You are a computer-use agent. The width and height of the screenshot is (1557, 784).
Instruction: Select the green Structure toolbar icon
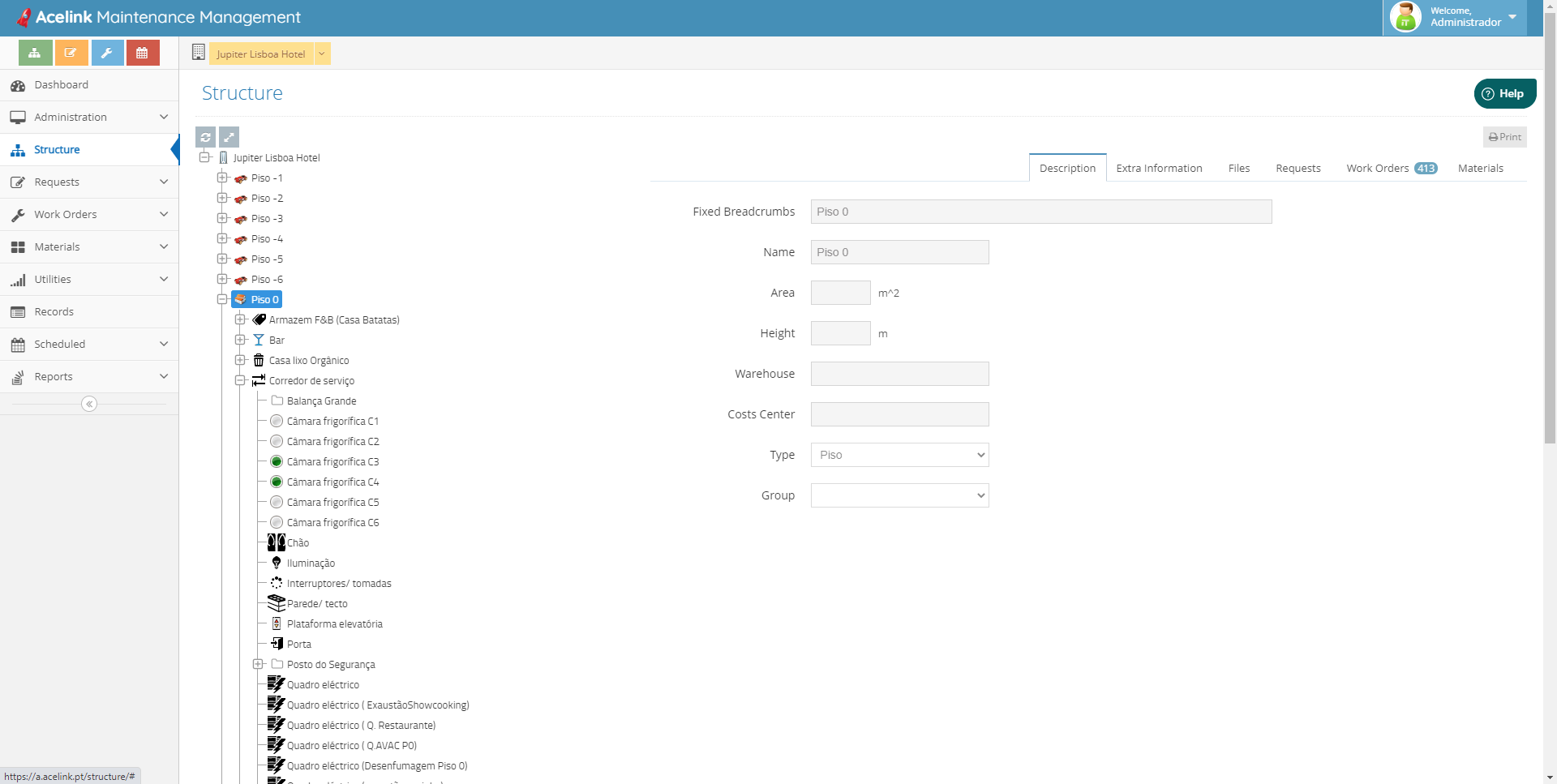[x=34, y=53]
